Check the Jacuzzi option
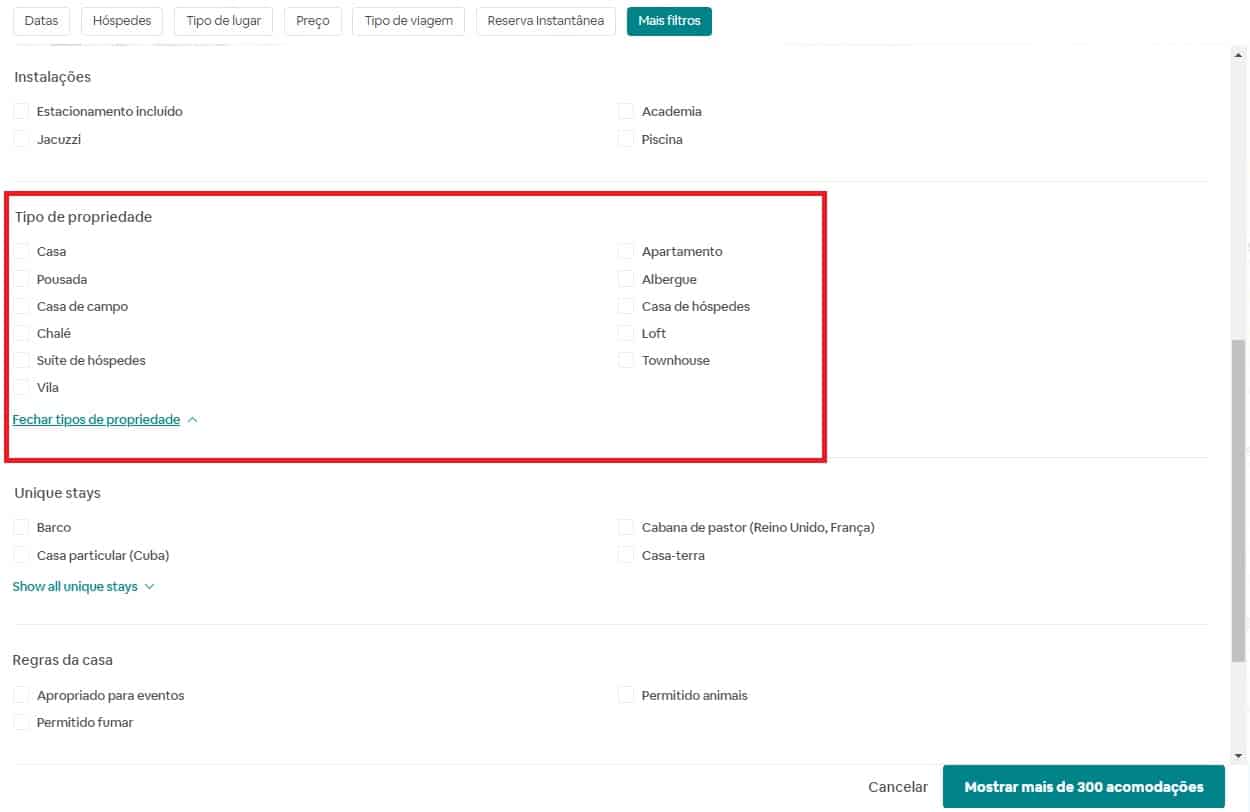The width and height of the screenshot is (1250, 812). 21,139
